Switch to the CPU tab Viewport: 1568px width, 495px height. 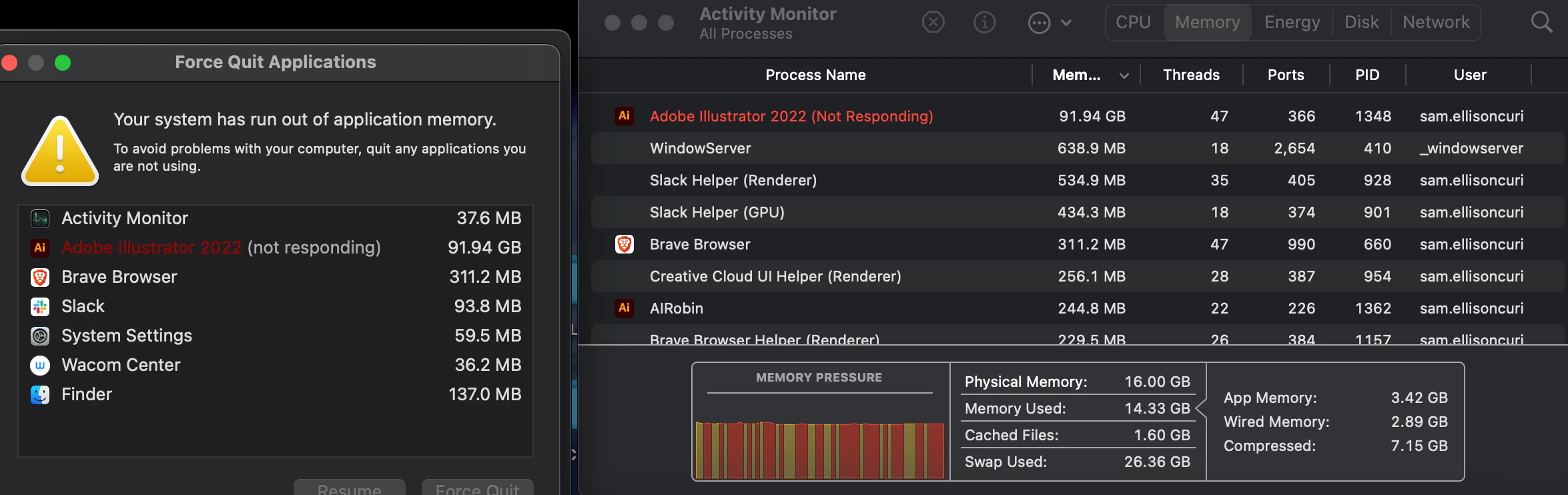(x=1133, y=23)
